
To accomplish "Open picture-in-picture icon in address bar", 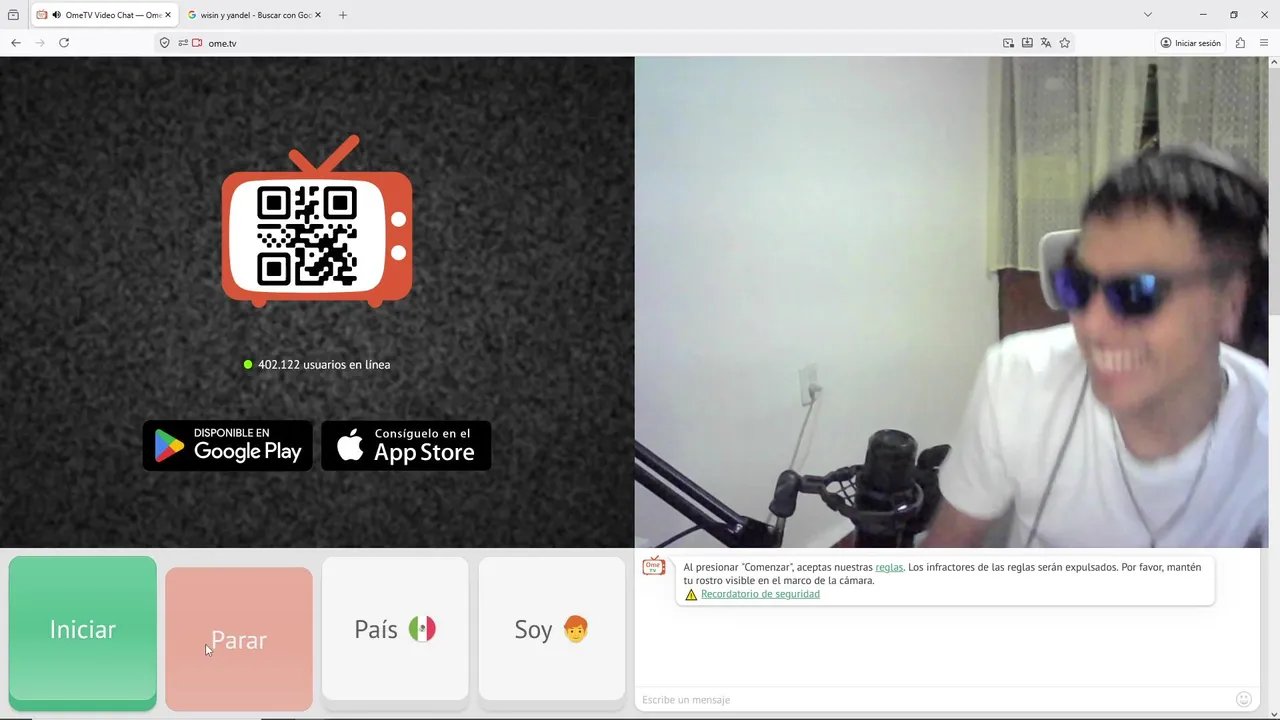I will 1008,43.
